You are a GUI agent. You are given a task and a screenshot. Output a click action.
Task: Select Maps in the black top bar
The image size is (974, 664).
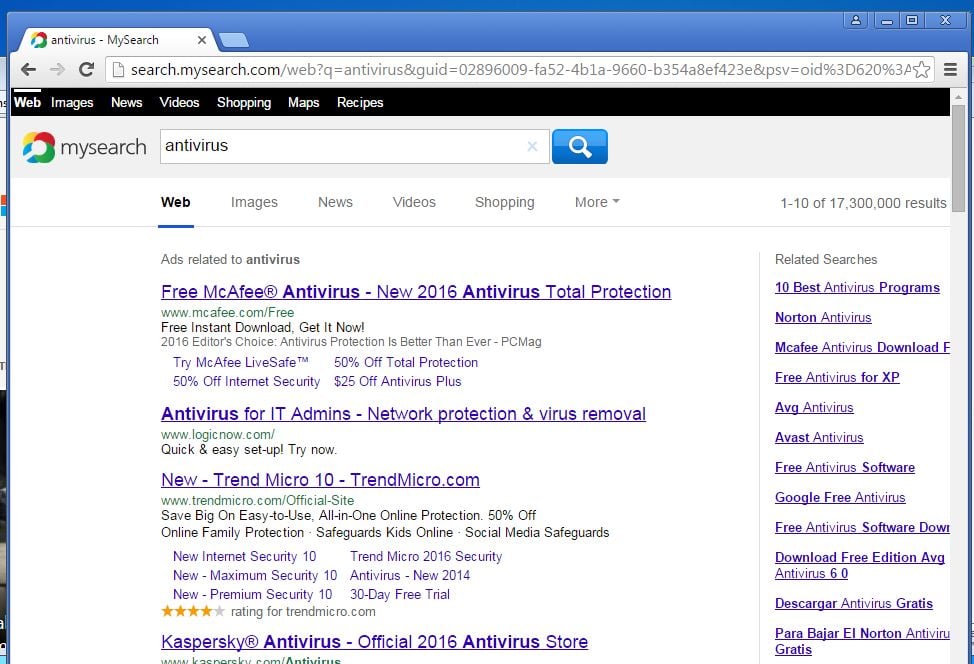click(x=304, y=102)
